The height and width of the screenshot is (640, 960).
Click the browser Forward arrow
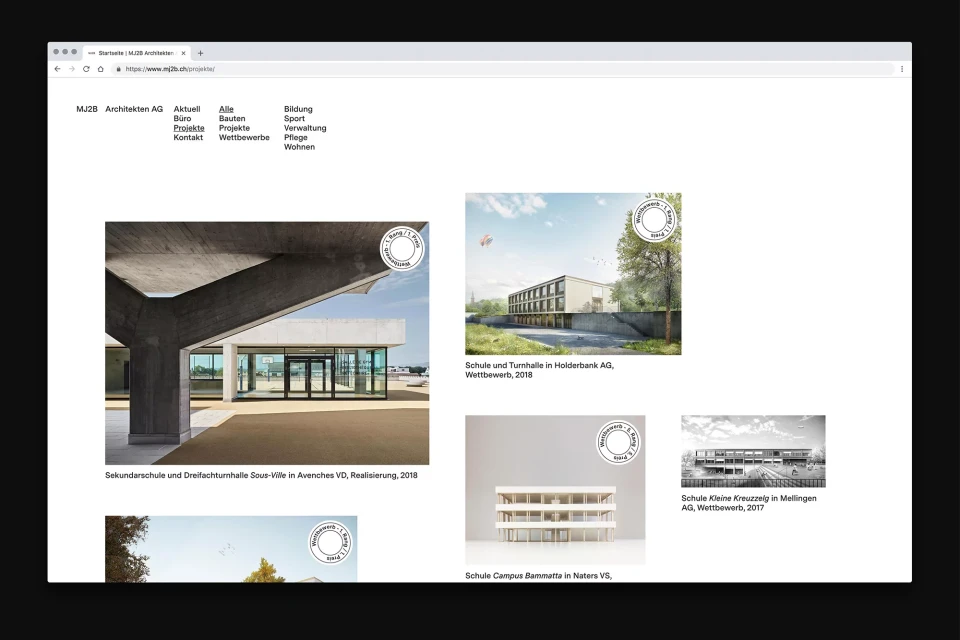pos(70,69)
